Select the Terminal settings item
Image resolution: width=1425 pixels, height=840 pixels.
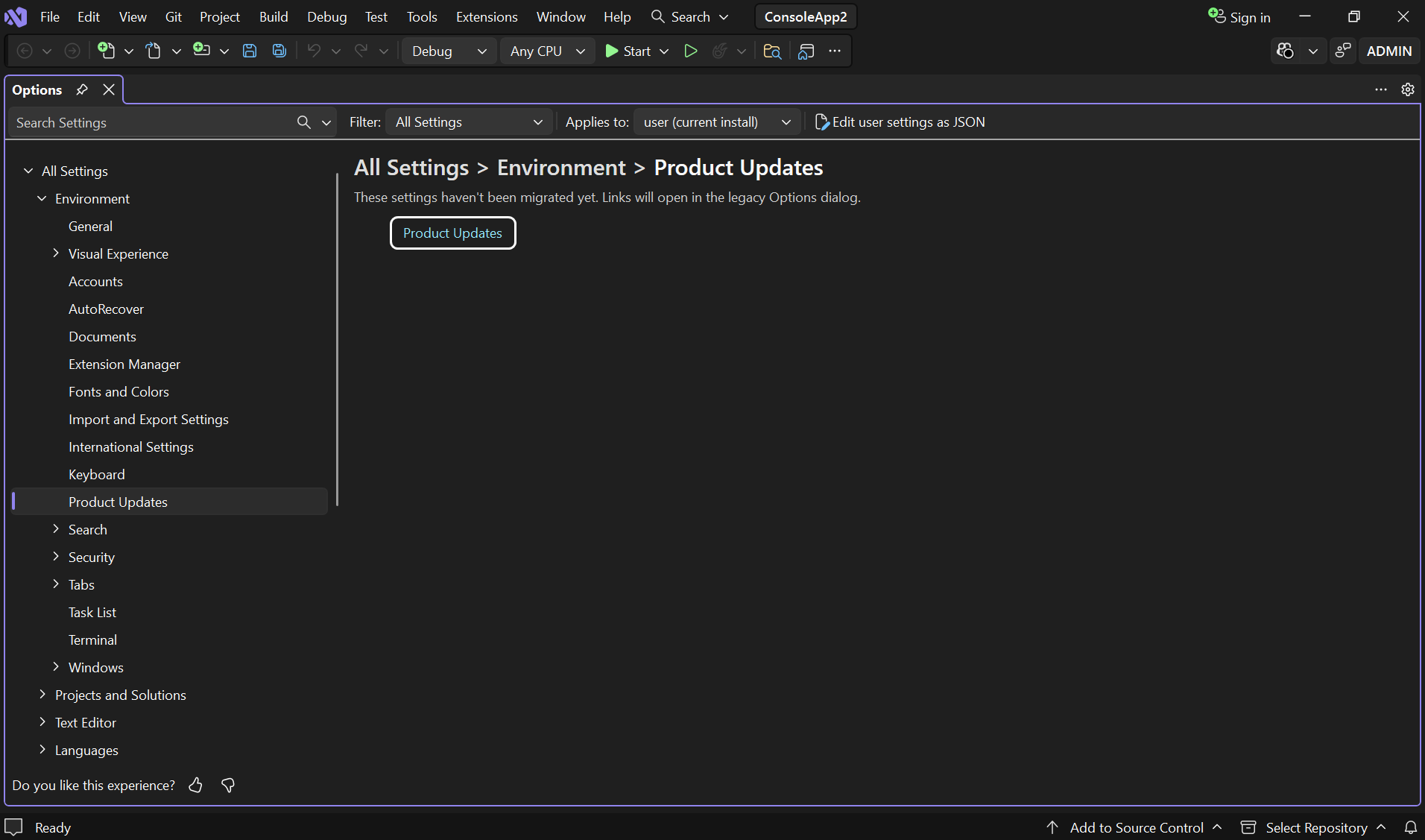(x=92, y=640)
